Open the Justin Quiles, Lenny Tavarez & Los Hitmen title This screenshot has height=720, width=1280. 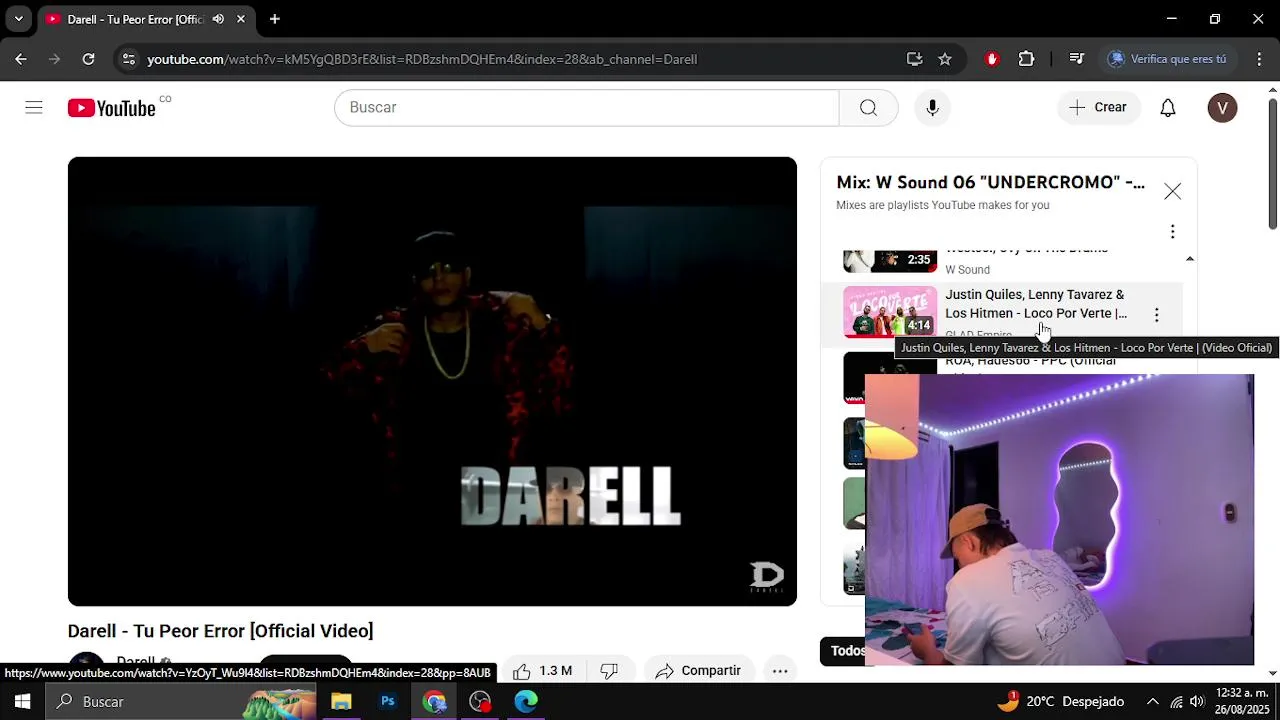point(1036,304)
